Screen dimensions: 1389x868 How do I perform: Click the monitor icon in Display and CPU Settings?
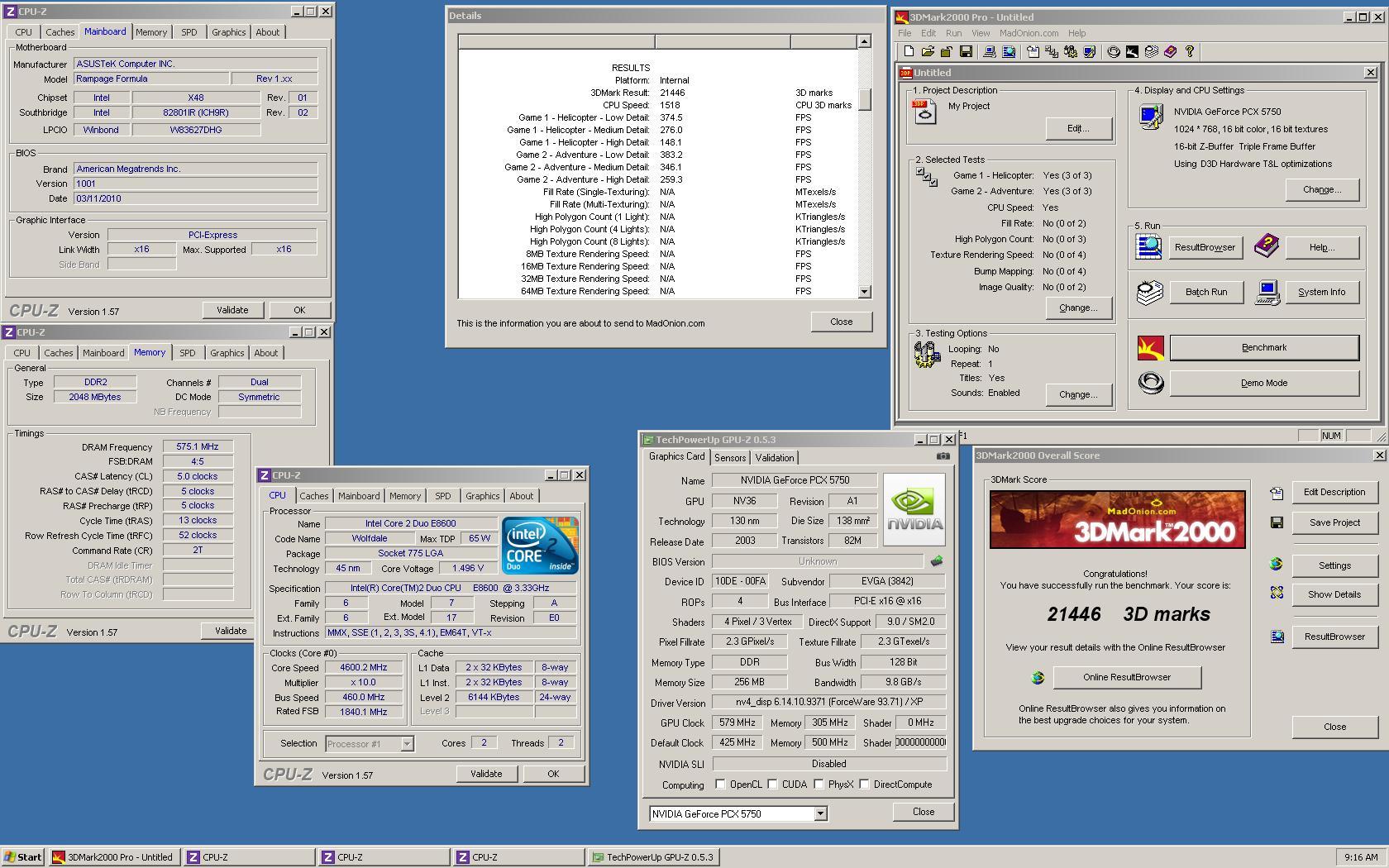click(x=1150, y=117)
